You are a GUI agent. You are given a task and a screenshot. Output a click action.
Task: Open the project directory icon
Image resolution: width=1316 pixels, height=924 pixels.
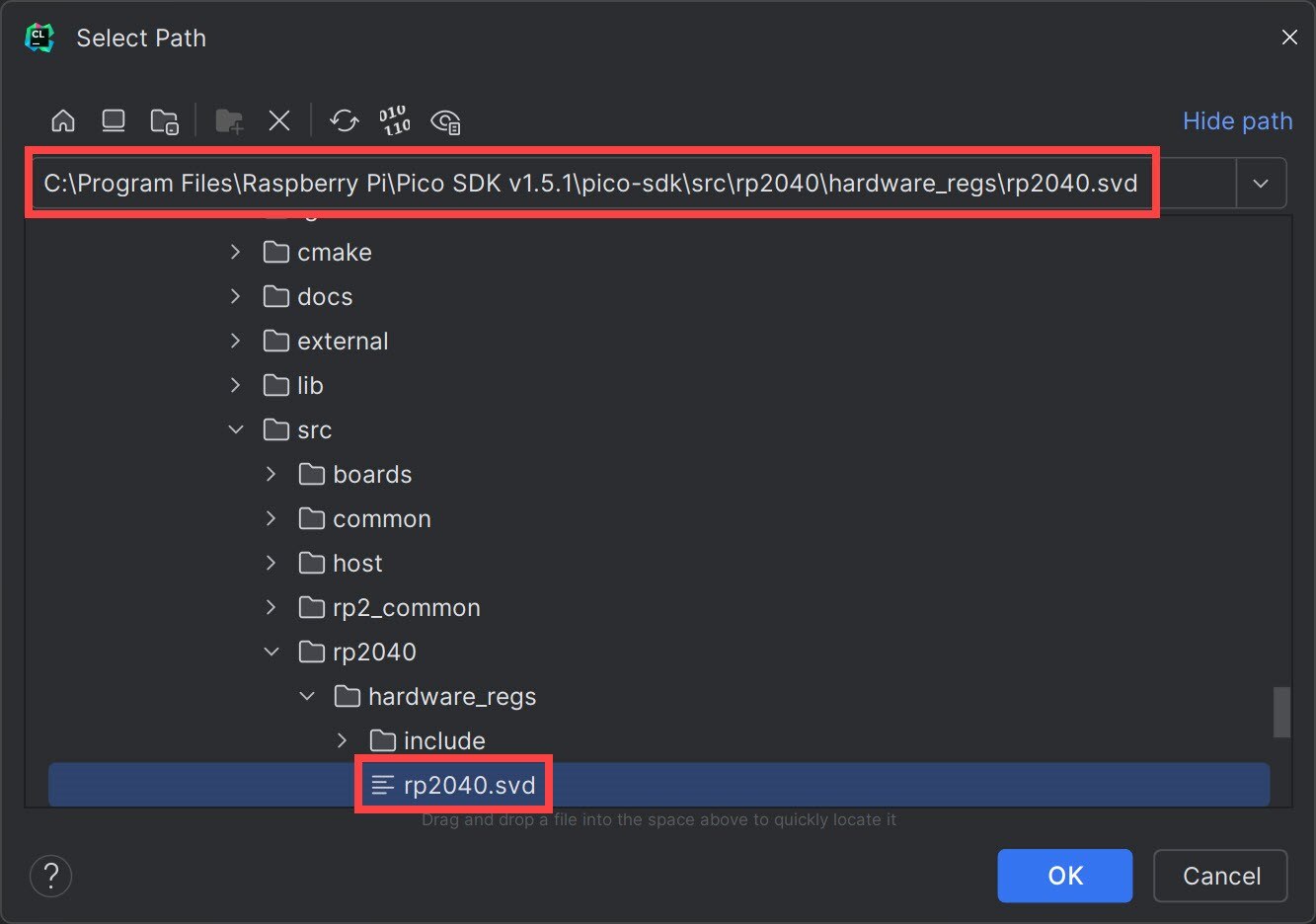point(164,120)
